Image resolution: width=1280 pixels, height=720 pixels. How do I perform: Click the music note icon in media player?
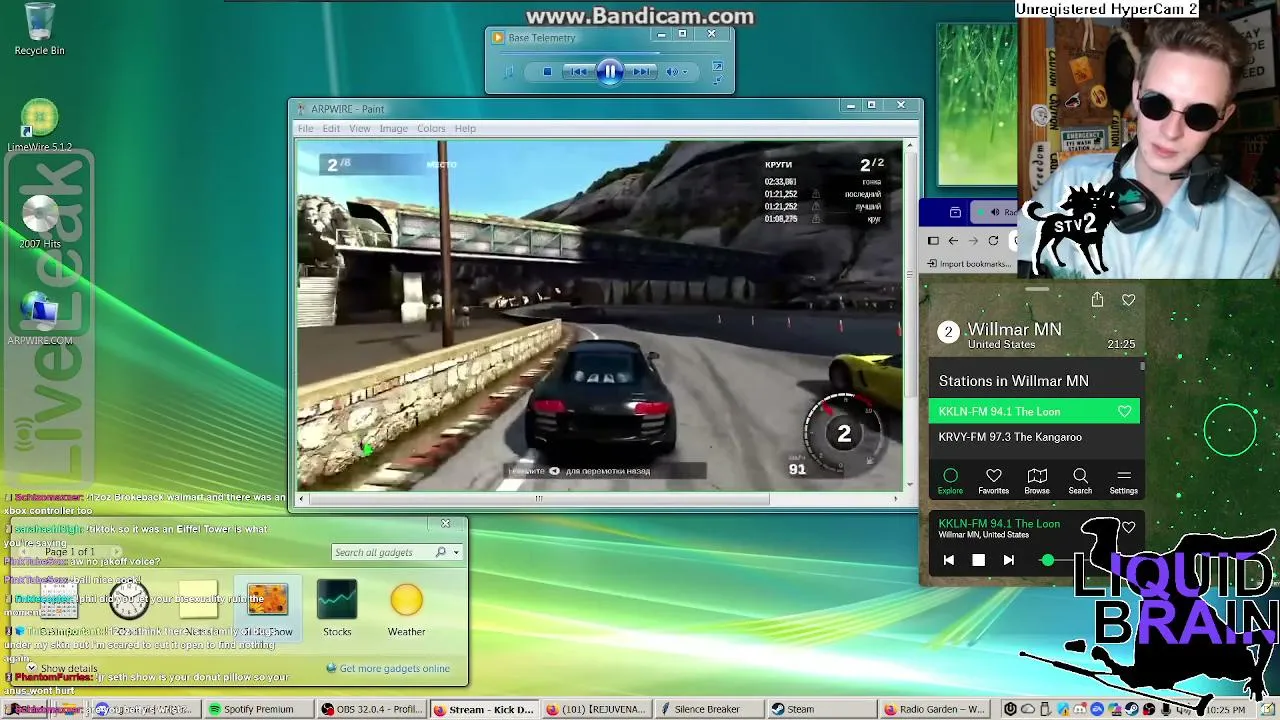[x=508, y=72]
